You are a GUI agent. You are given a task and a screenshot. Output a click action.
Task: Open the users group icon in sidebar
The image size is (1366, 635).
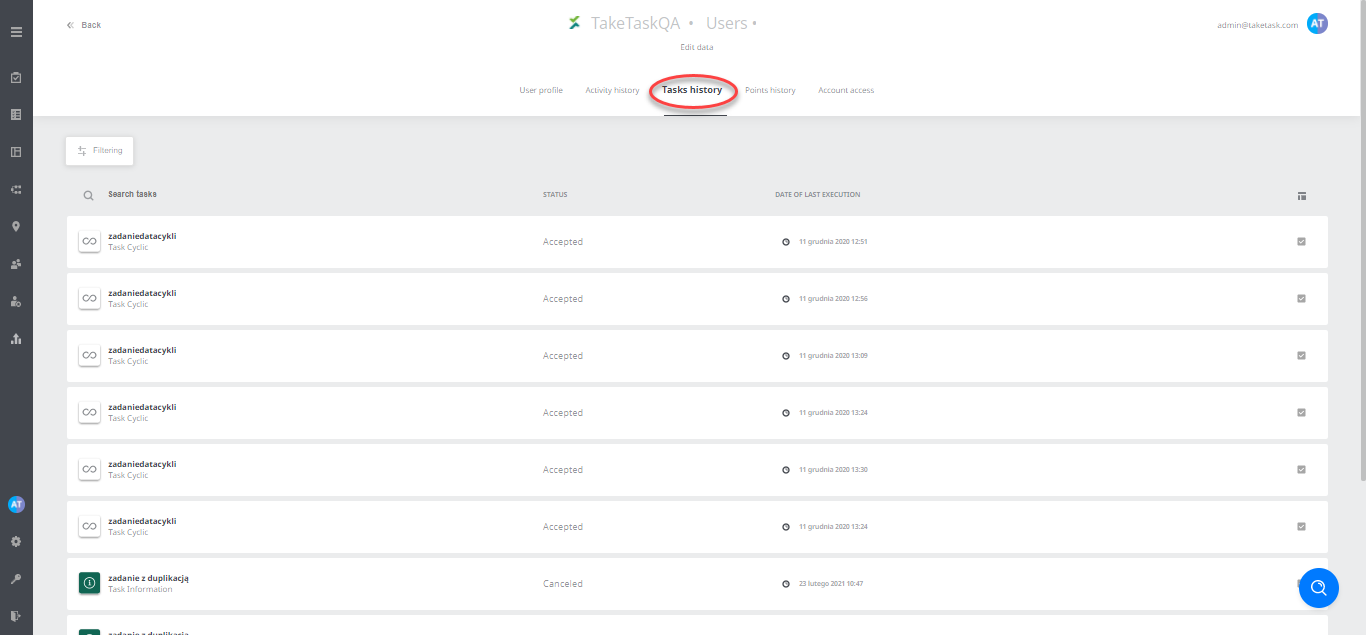pyautogui.click(x=16, y=264)
